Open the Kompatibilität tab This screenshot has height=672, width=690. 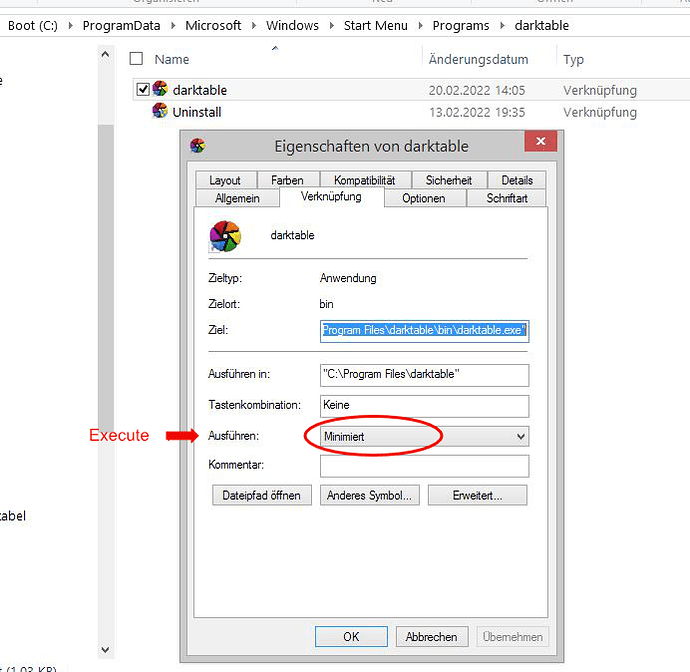point(365,180)
